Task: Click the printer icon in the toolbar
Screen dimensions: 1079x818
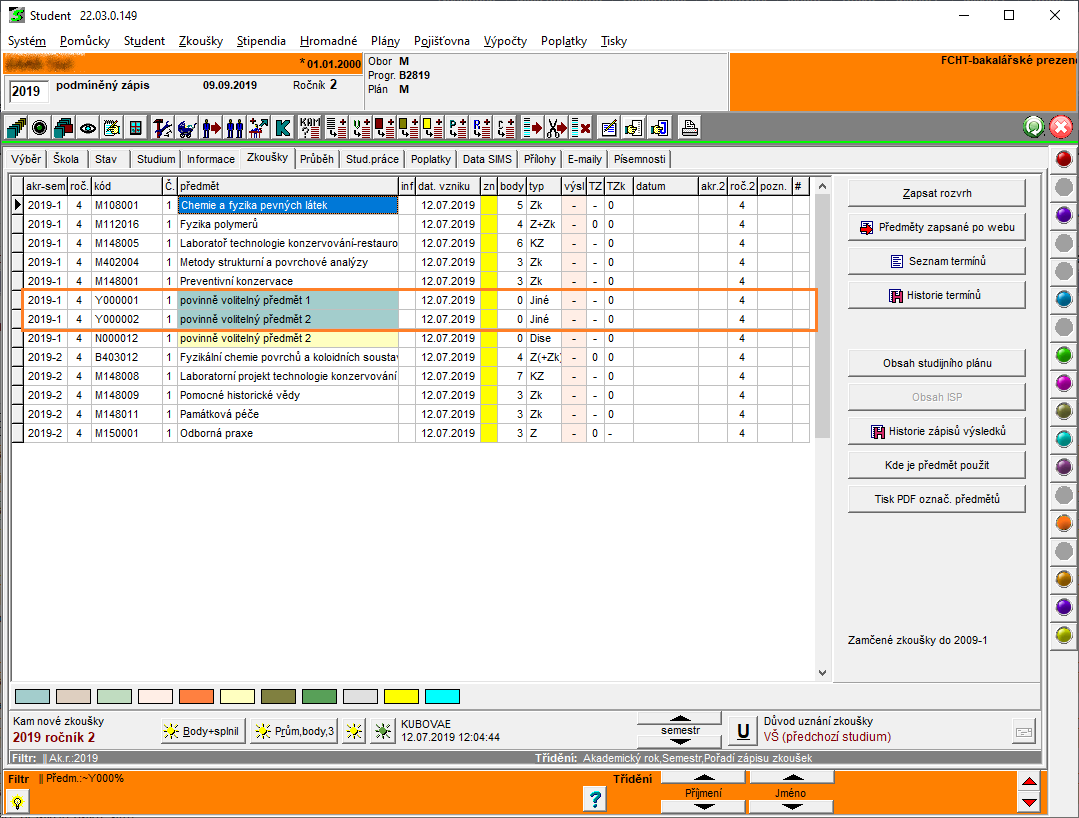Action: (x=689, y=128)
